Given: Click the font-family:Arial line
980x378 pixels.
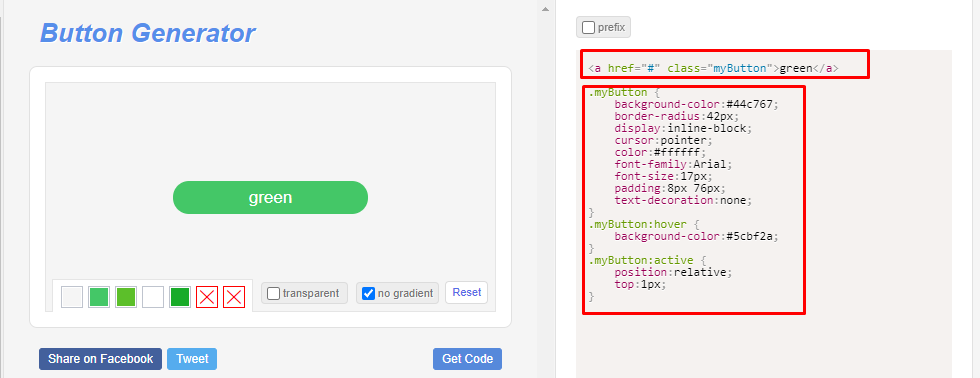Looking at the screenshot, I should tap(672, 164).
